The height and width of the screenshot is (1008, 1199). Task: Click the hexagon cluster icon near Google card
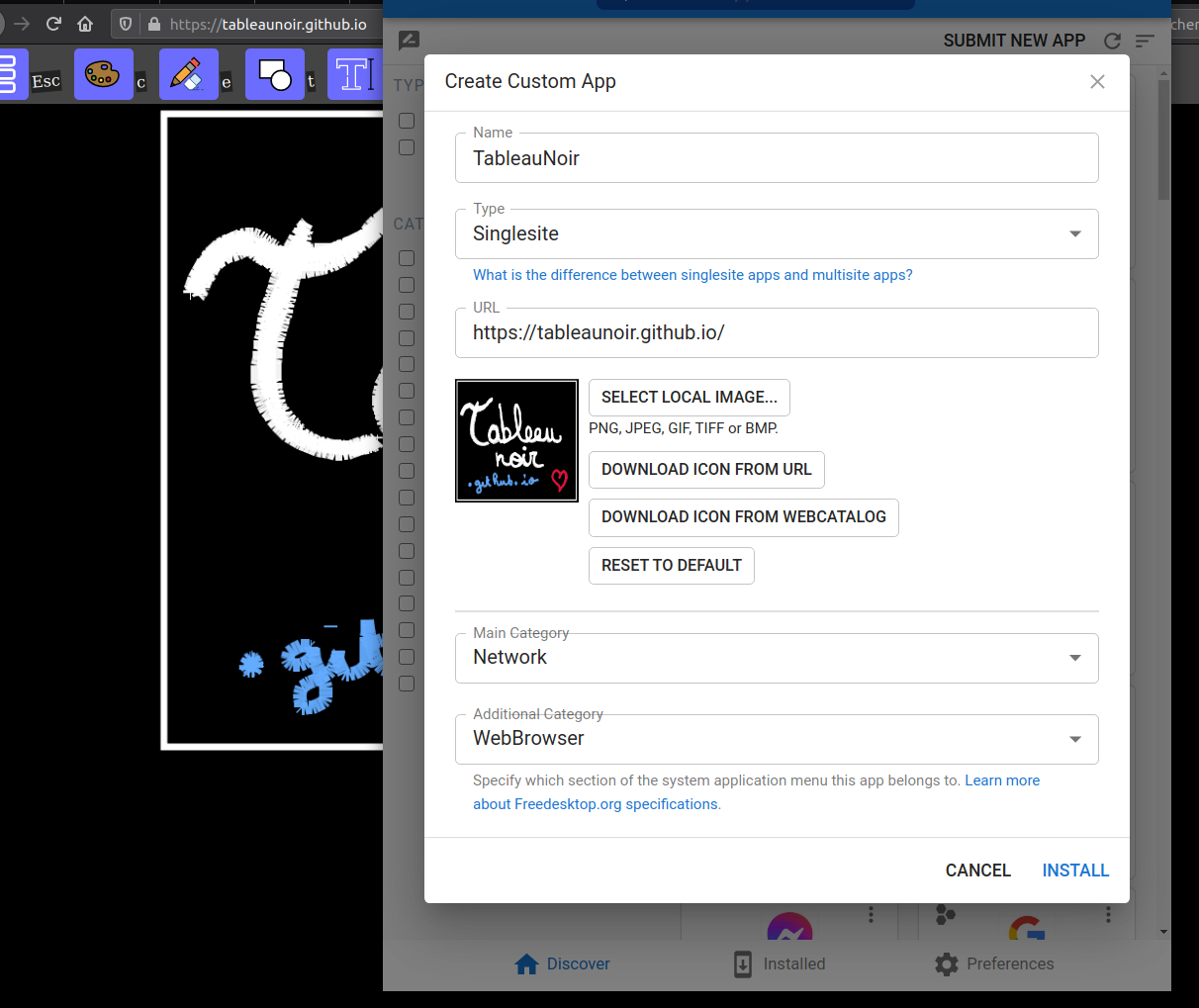[946, 914]
